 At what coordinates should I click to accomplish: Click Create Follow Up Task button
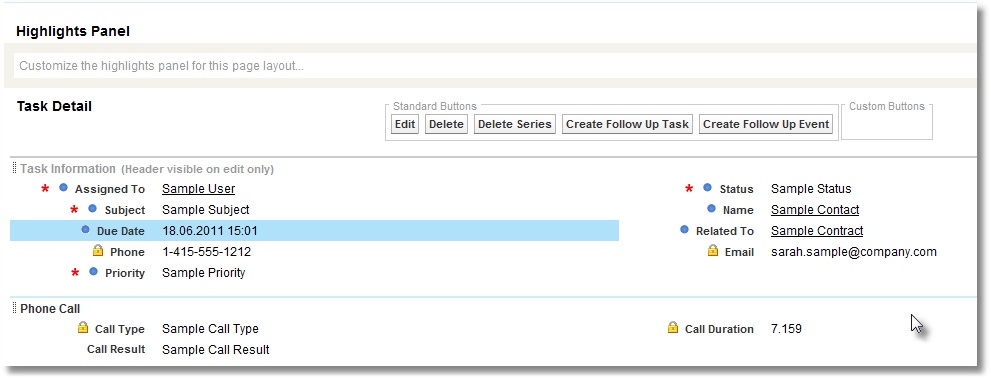(x=628, y=124)
